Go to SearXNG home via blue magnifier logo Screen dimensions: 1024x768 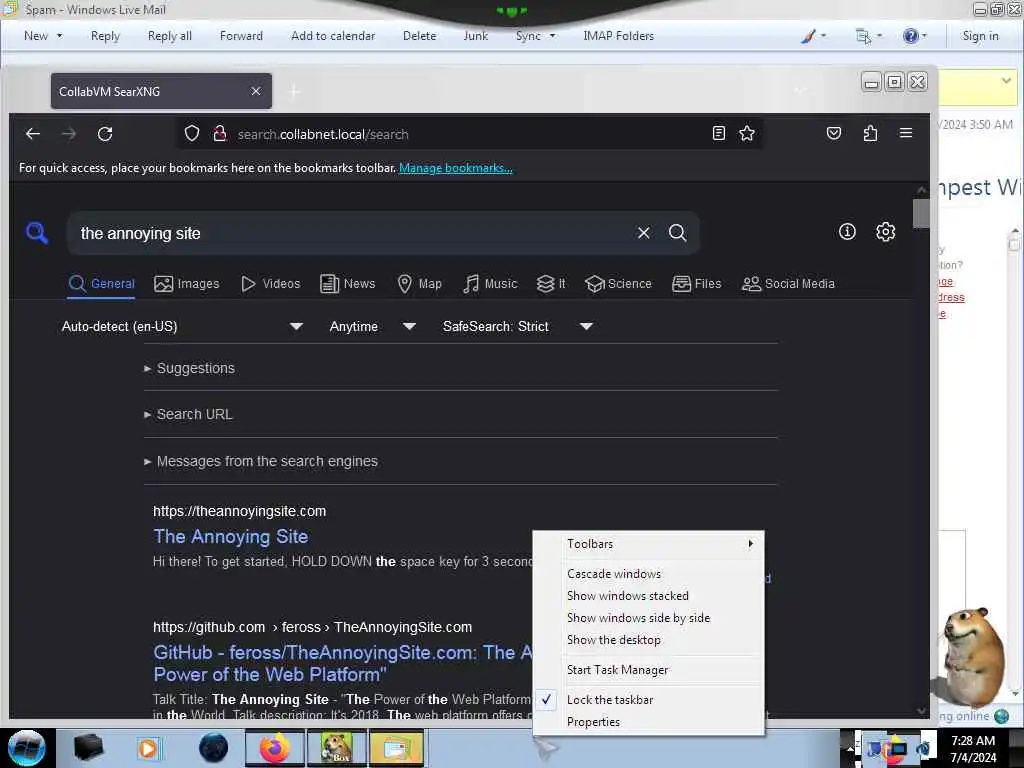37,232
